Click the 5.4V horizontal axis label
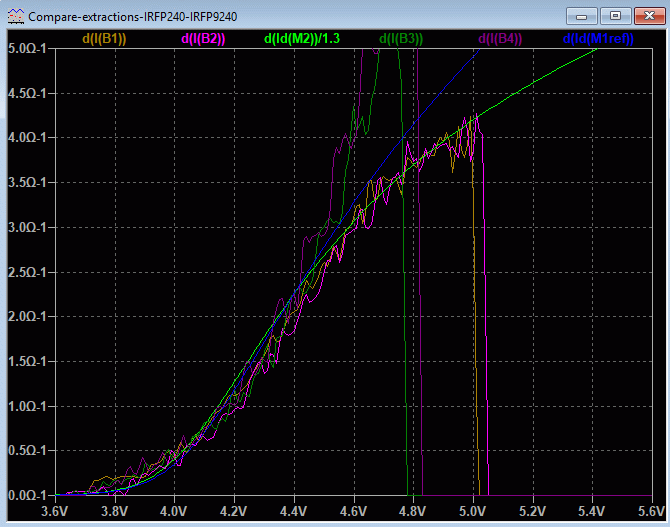Viewport: 670px width, 527px height. (592, 511)
